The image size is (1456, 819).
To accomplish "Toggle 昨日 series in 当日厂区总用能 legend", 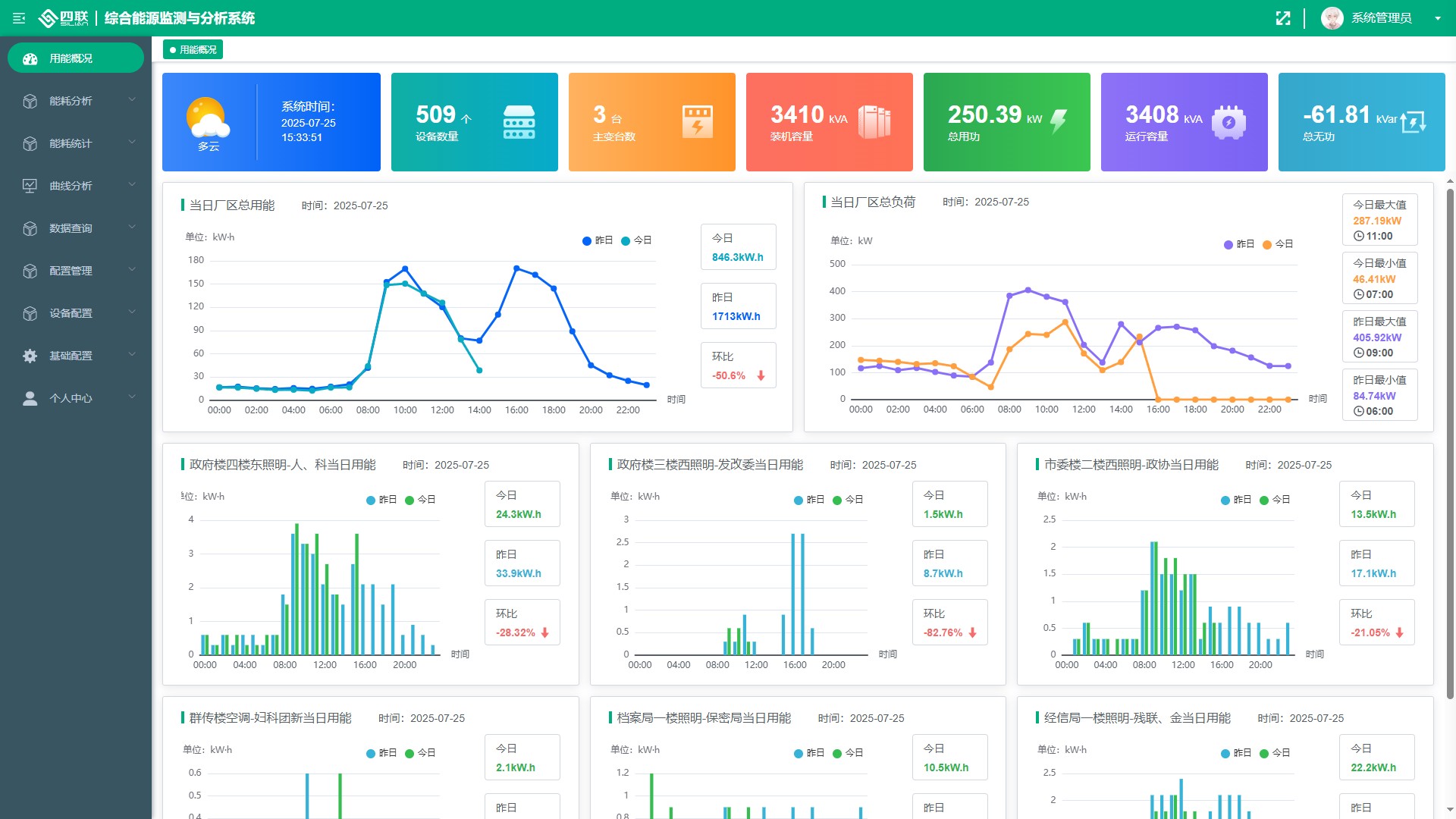I will 597,240.
